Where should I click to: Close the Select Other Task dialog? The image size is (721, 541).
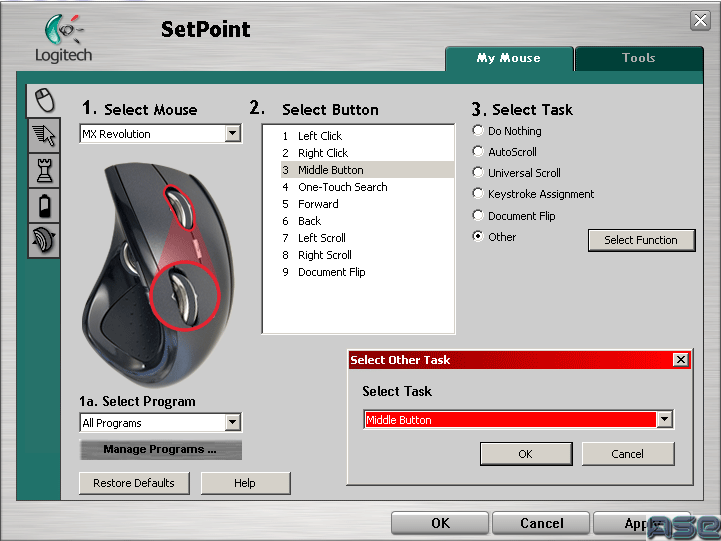pyautogui.click(x=681, y=359)
